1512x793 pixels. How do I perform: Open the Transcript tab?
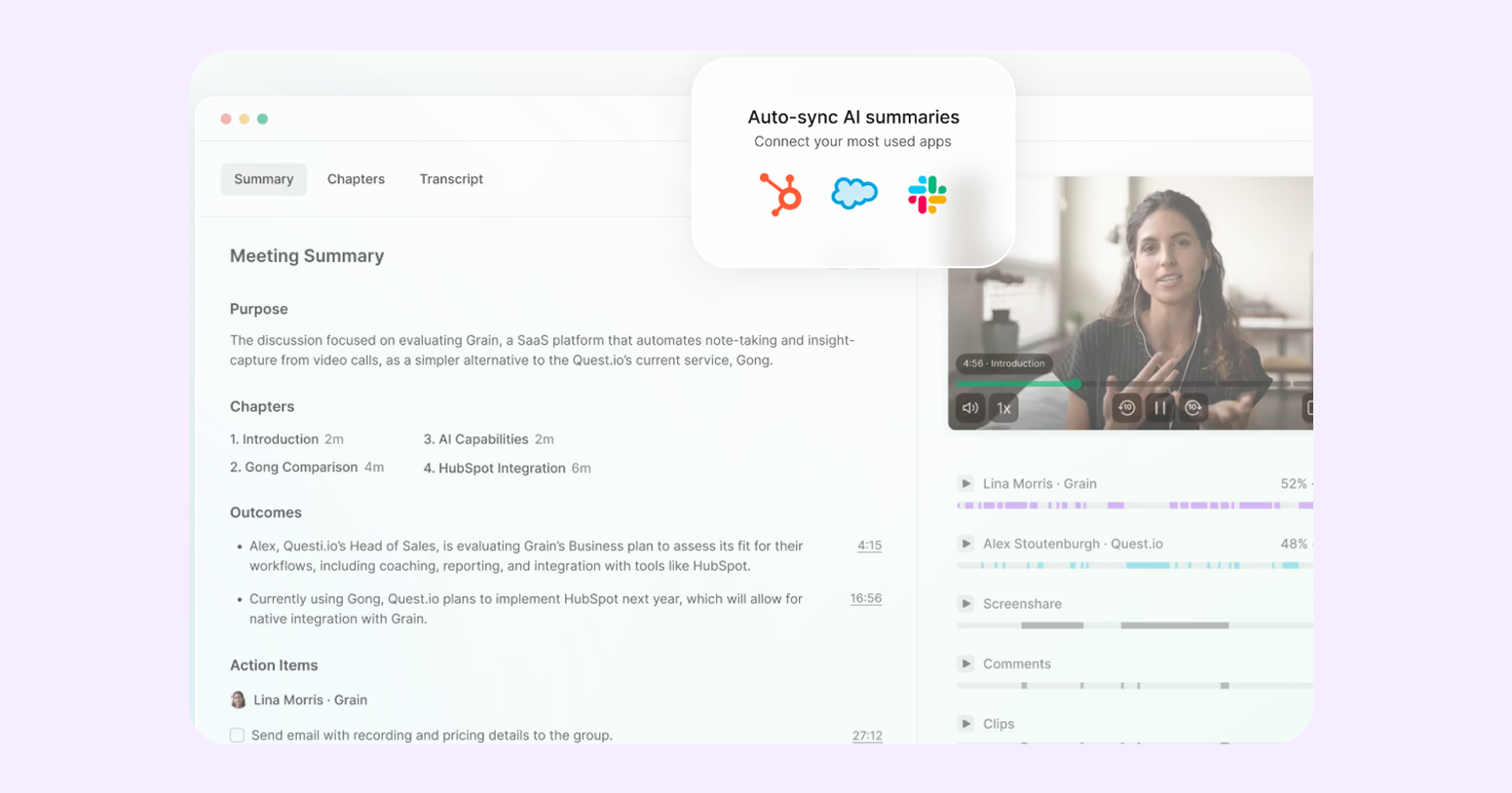451,179
